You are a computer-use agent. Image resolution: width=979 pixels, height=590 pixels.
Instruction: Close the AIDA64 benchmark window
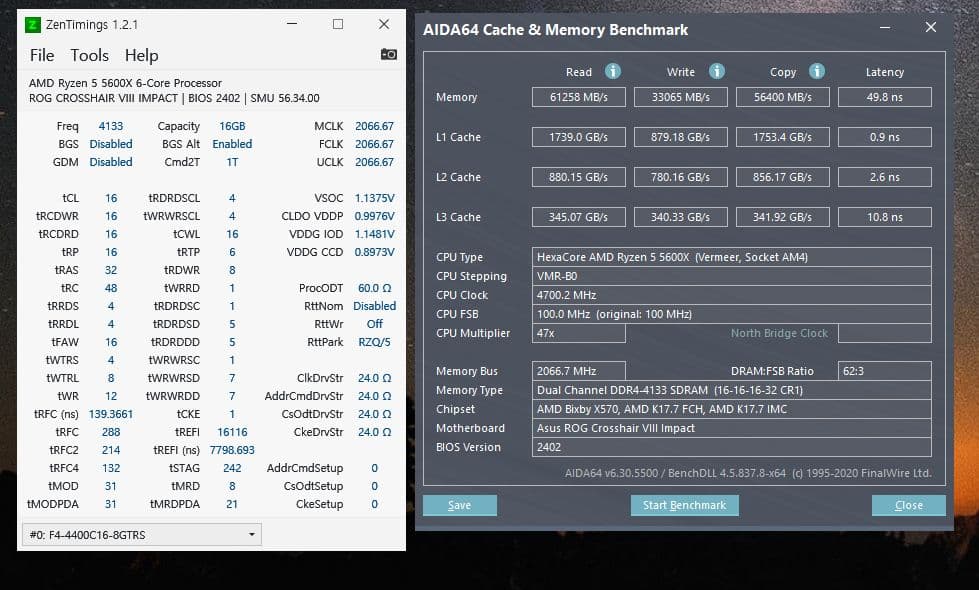pyautogui.click(x=930, y=27)
